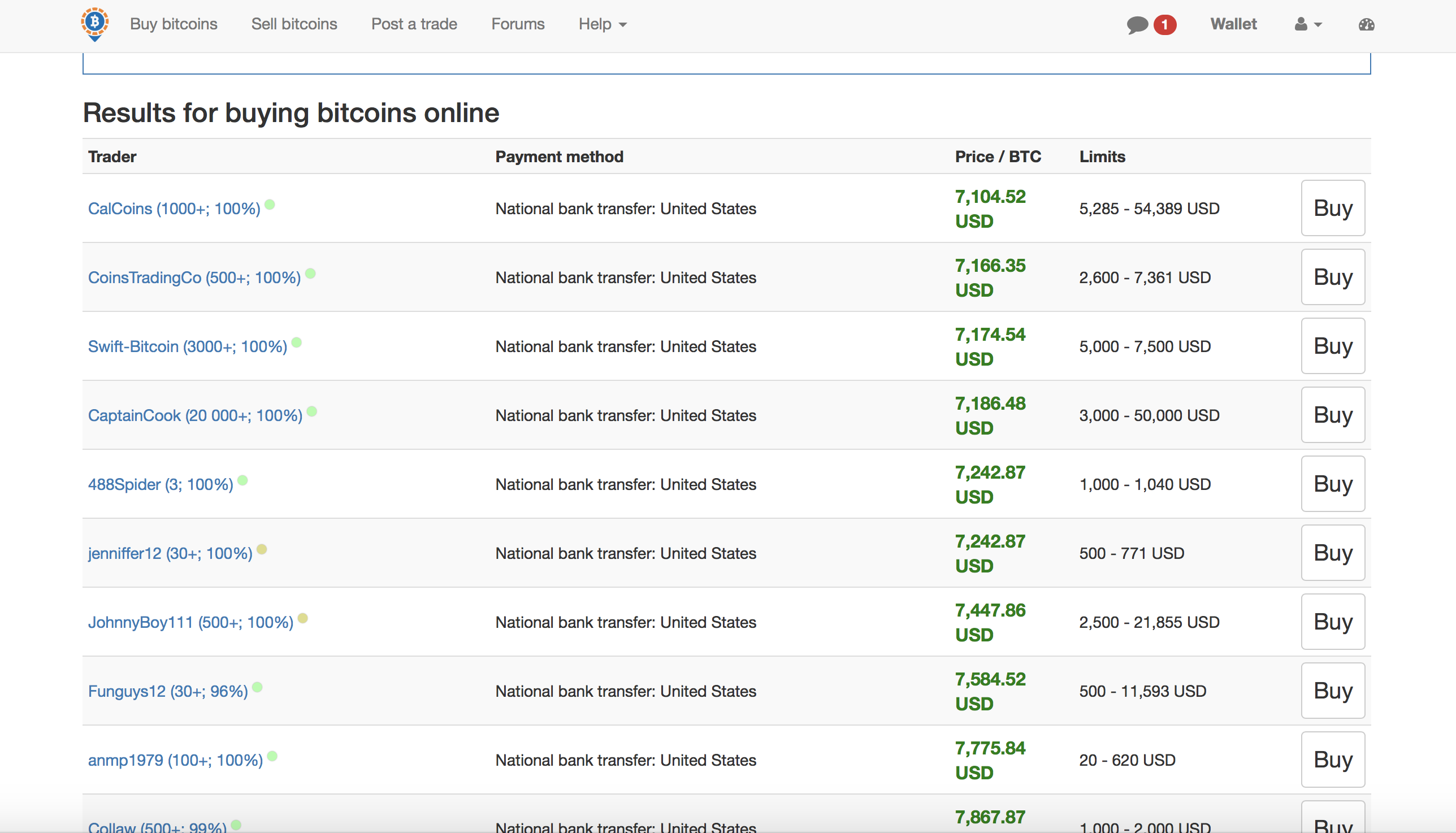Open the messages speech bubble icon
The image size is (1456, 833).
click(x=1137, y=25)
